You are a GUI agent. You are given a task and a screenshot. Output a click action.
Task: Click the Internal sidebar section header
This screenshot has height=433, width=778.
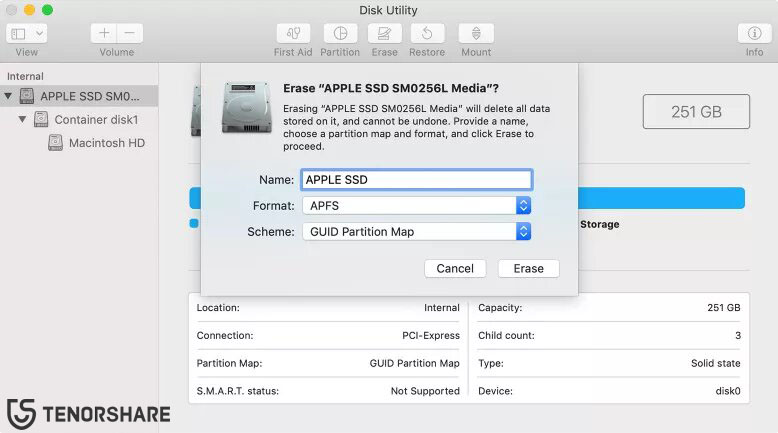click(x=25, y=76)
